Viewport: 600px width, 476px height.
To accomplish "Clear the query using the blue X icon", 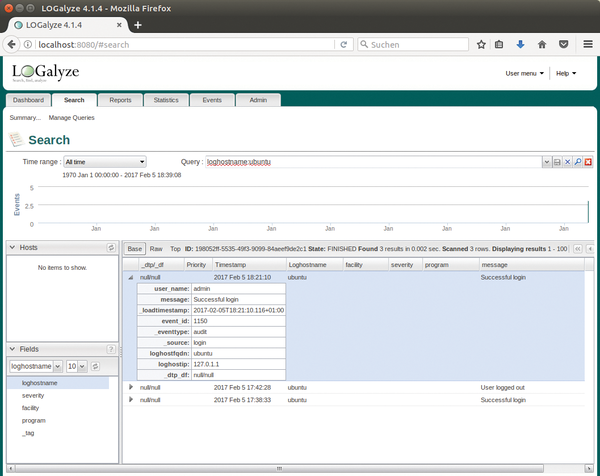I will (567, 161).
